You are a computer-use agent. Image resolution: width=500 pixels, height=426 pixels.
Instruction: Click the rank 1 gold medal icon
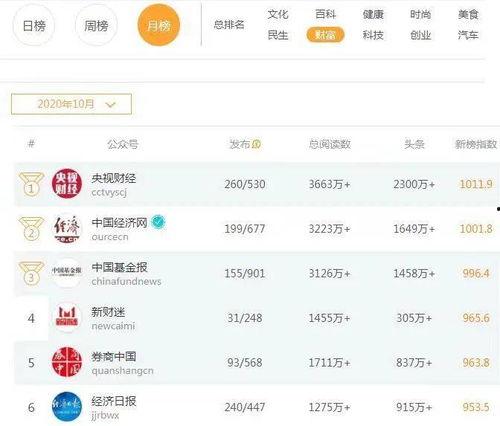point(31,184)
